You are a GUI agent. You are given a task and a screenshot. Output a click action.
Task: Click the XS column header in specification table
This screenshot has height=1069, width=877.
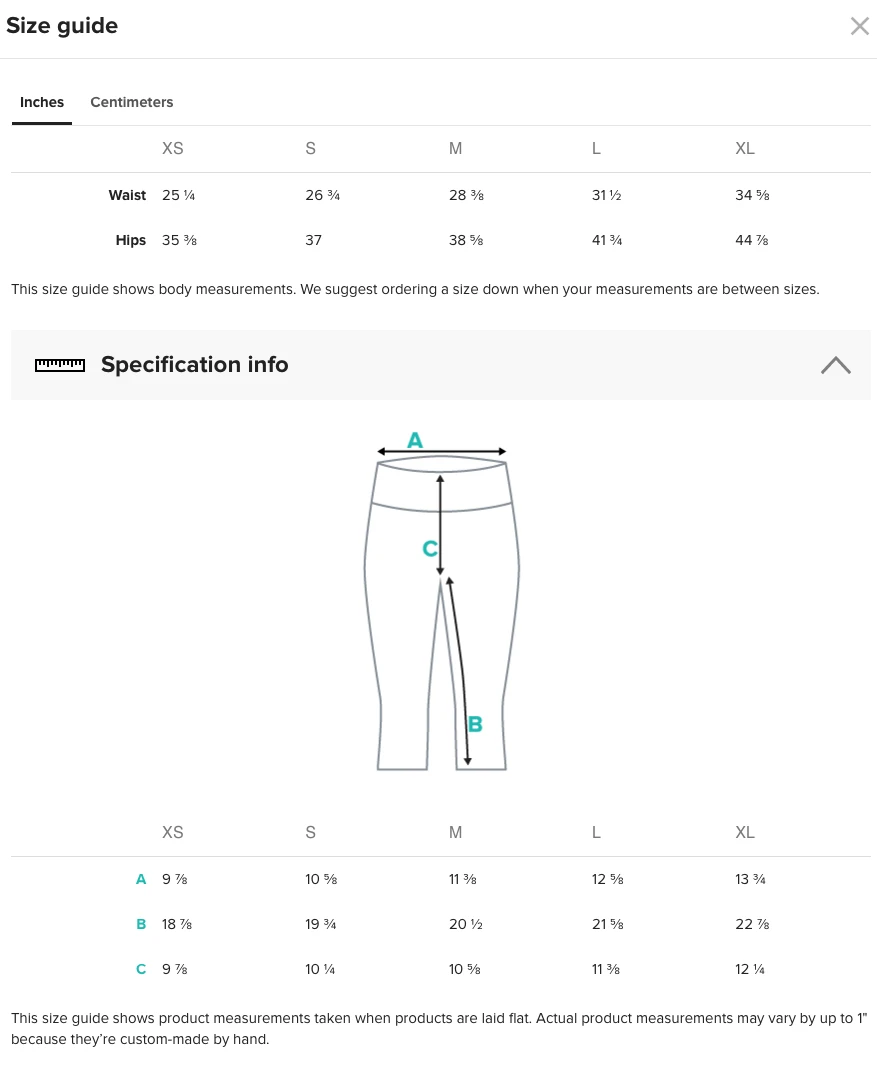tap(173, 832)
